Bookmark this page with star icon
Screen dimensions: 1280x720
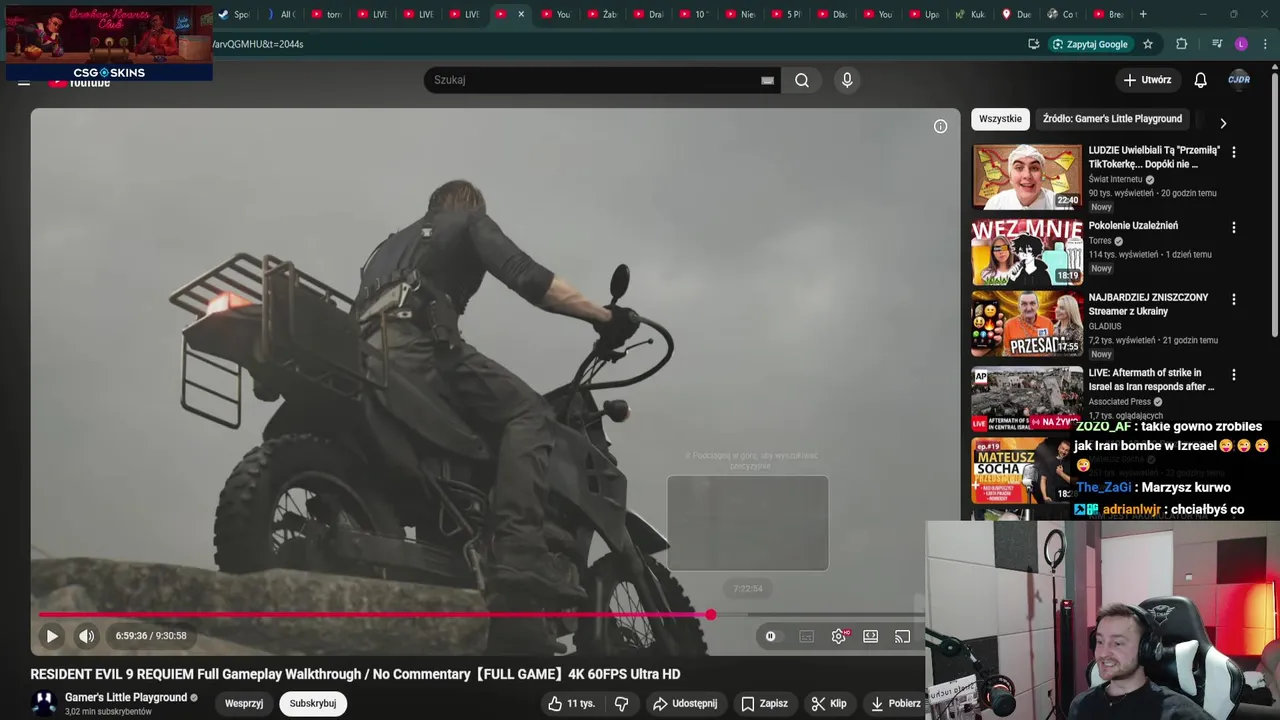pos(1148,44)
